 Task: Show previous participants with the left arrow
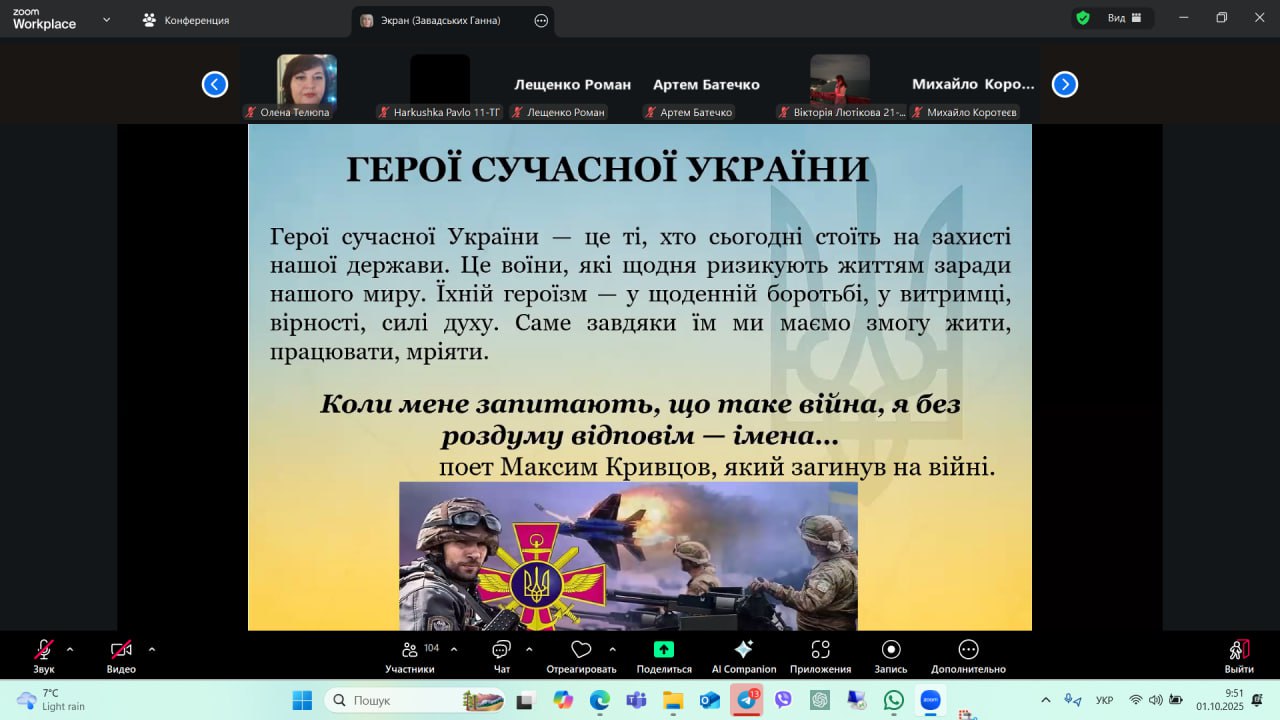coord(215,84)
